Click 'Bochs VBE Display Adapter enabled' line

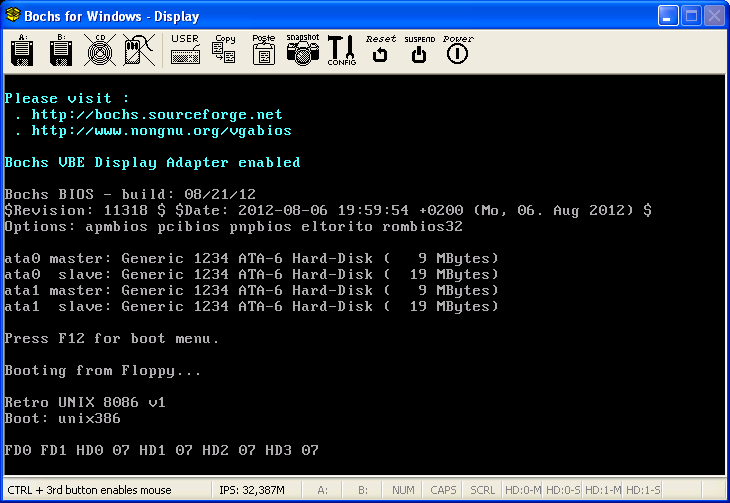click(152, 163)
